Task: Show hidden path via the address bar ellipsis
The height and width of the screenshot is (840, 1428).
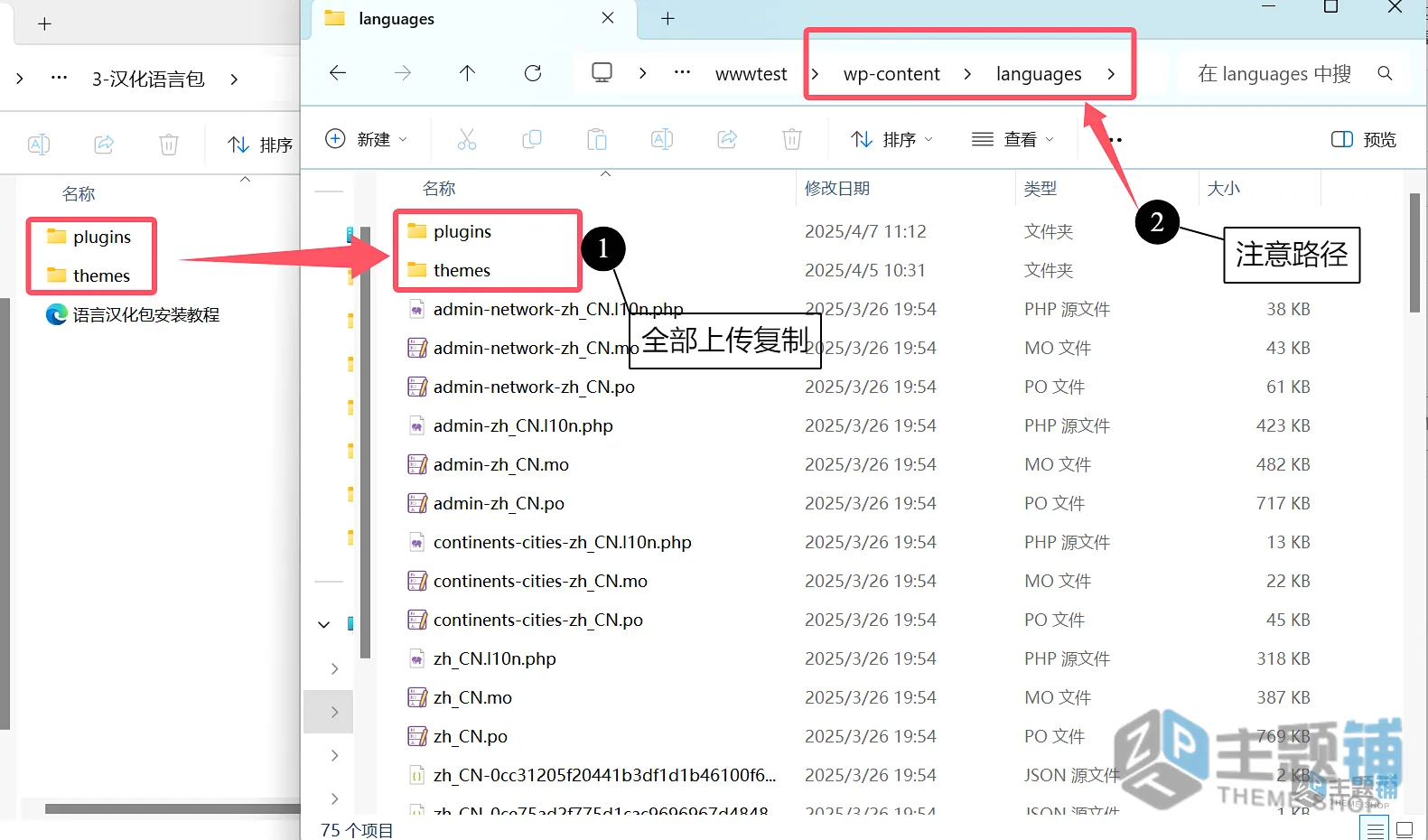Action: coord(682,72)
